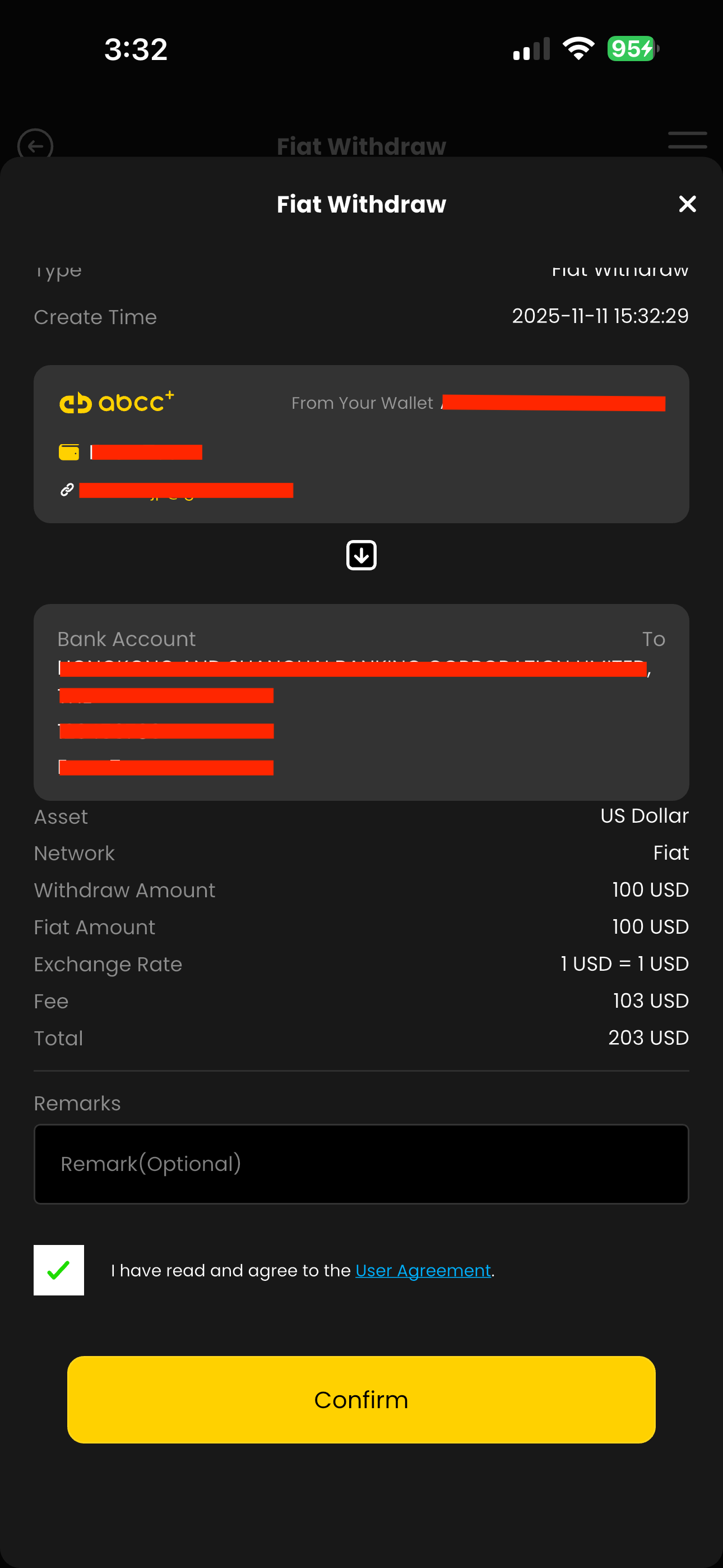
Task: Tap the Fee value 103 USD
Action: pyautogui.click(x=651, y=1000)
